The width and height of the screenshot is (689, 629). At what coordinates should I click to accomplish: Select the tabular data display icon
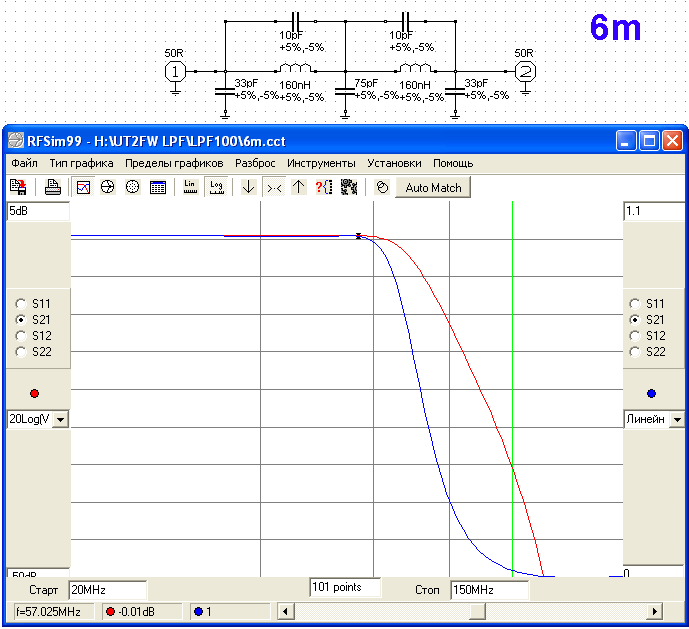(158, 187)
